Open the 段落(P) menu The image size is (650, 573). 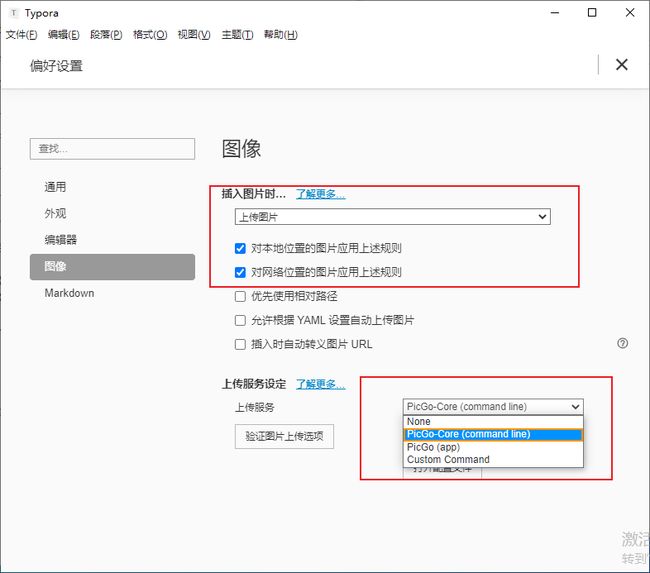(x=106, y=34)
